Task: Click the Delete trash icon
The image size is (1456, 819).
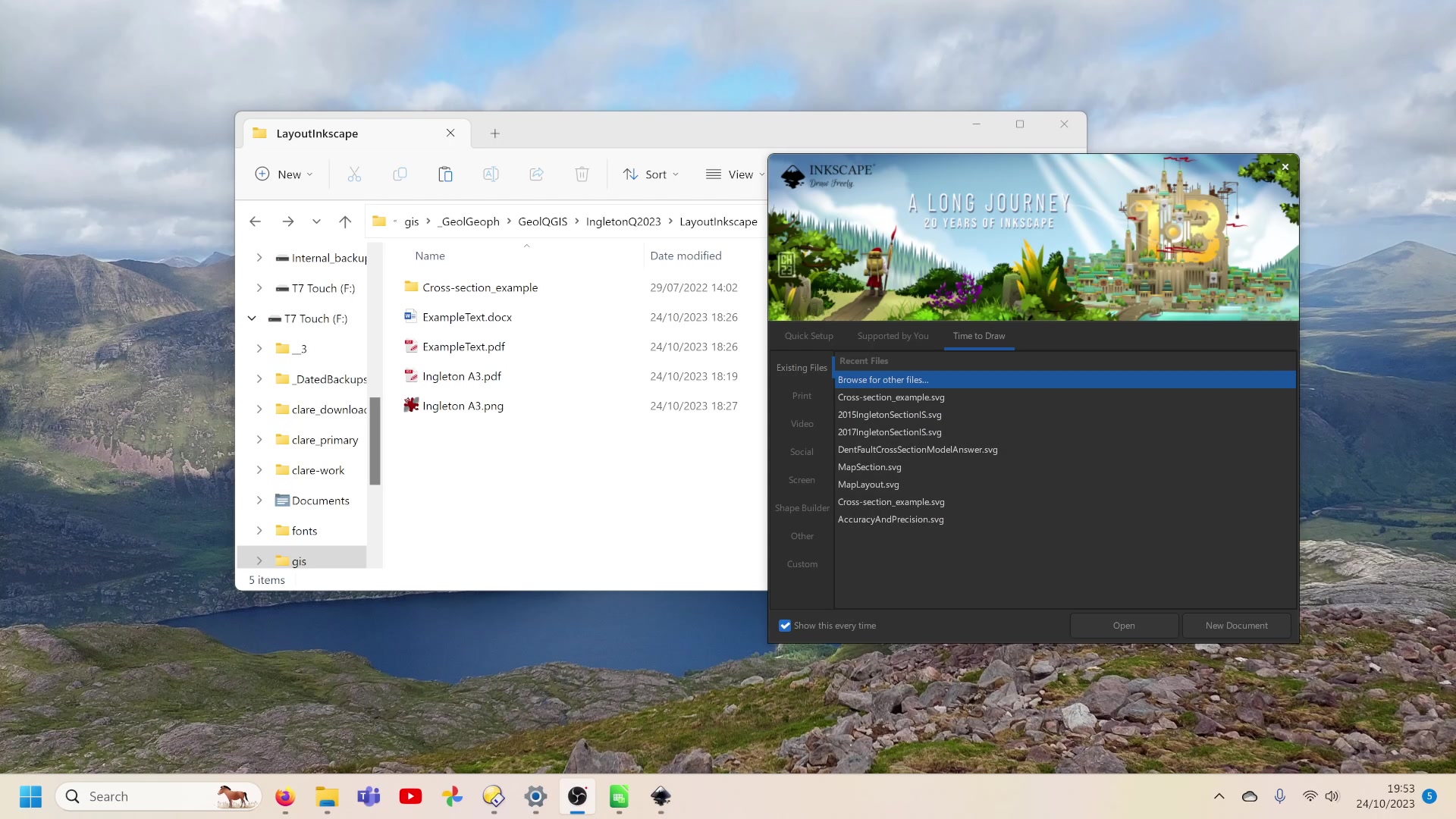Action: pyautogui.click(x=582, y=174)
